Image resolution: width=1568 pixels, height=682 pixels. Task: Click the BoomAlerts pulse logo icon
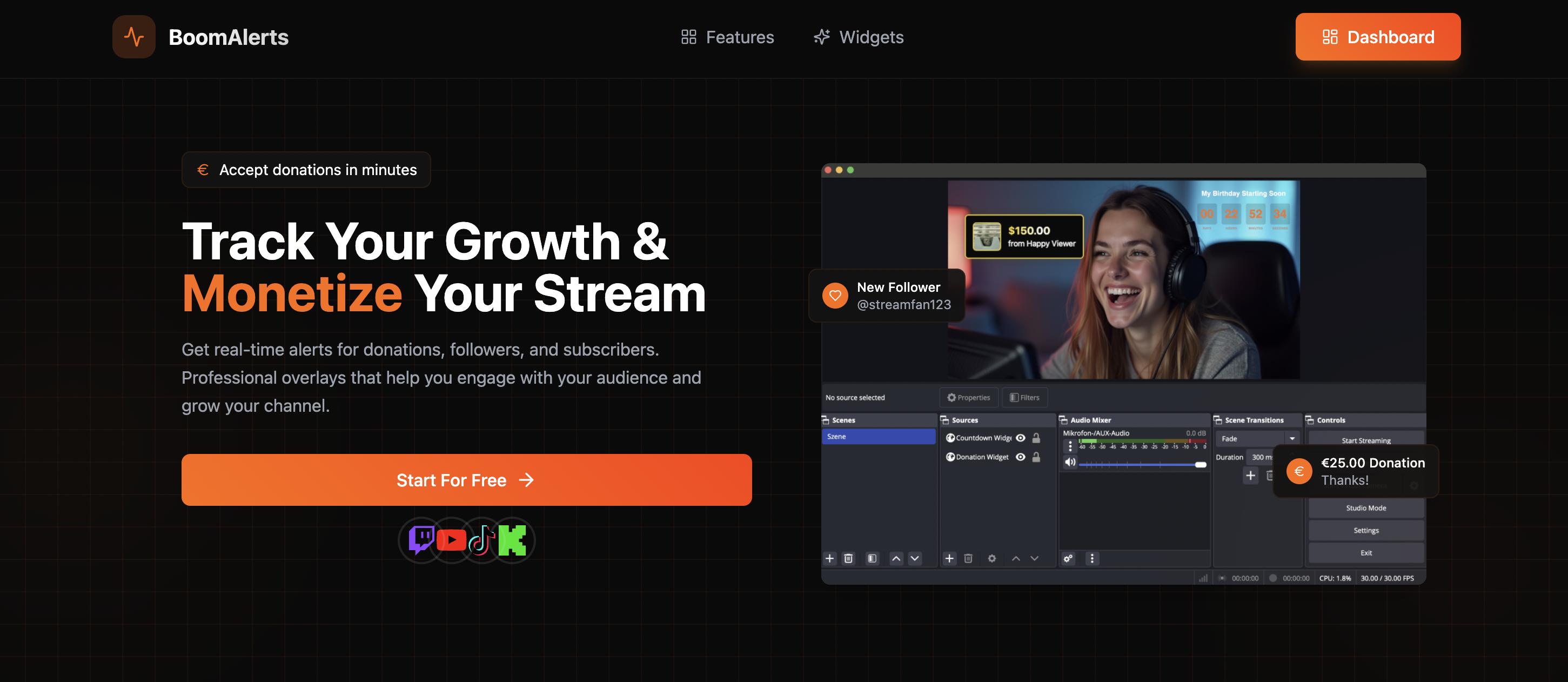[x=134, y=37]
